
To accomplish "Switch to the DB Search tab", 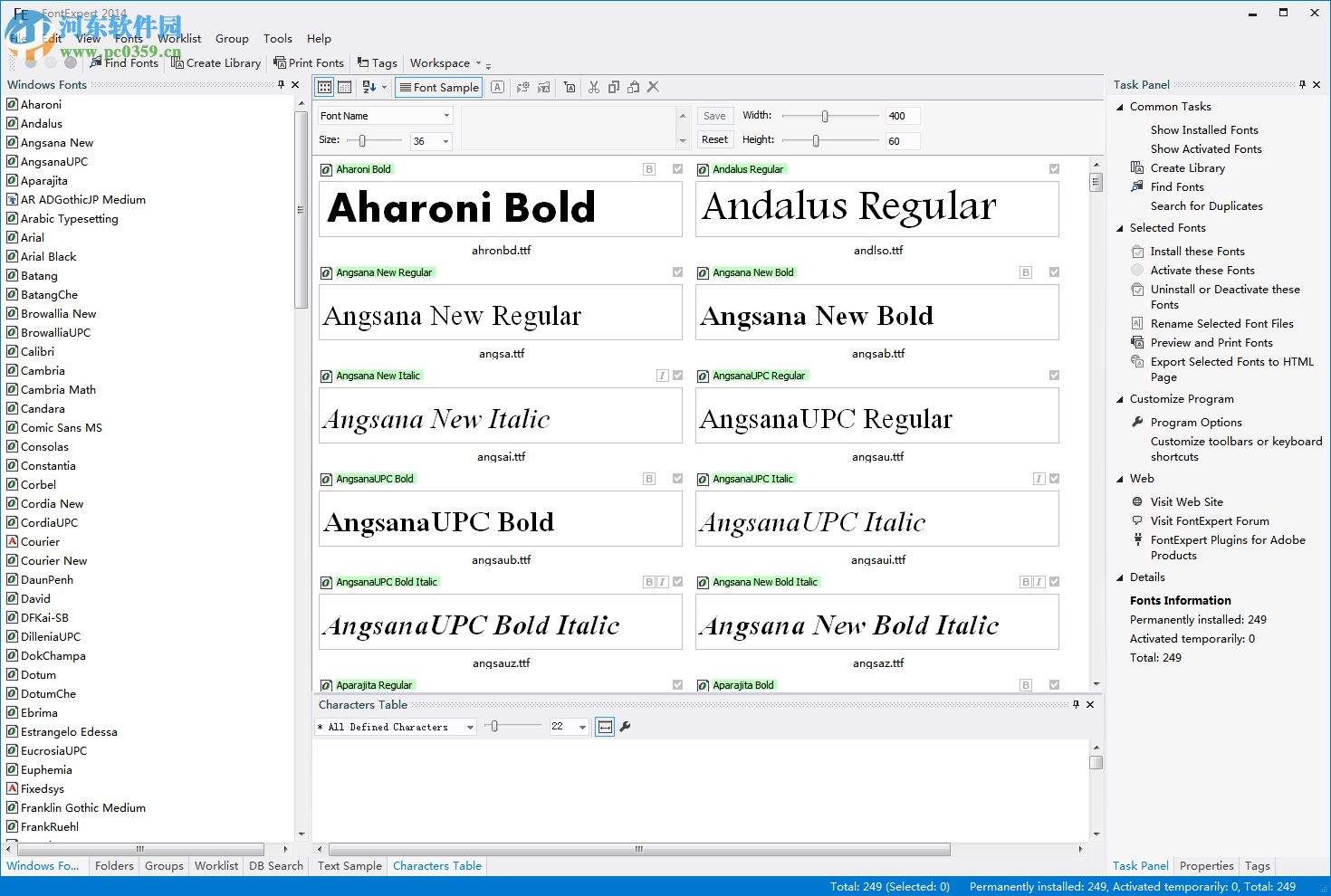I will pyautogui.click(x=276, y=866).
